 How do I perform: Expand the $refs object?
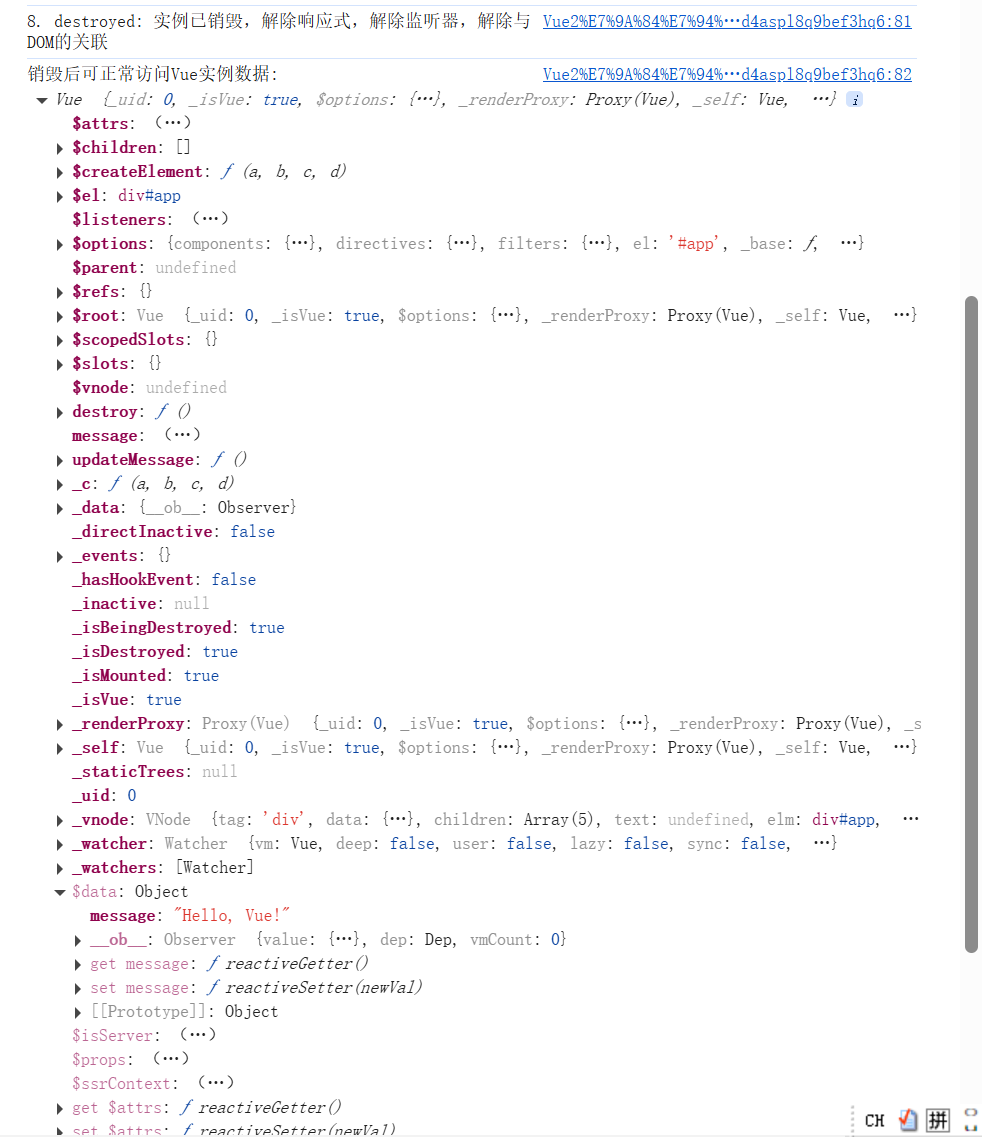pos(59,292)
